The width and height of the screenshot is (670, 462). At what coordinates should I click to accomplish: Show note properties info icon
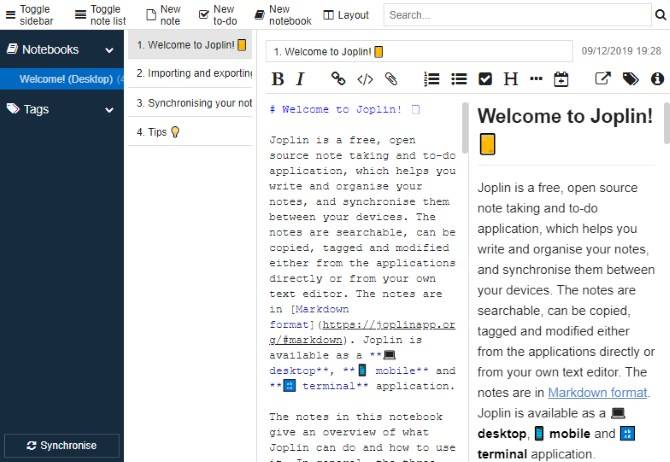tap(657, 79)
